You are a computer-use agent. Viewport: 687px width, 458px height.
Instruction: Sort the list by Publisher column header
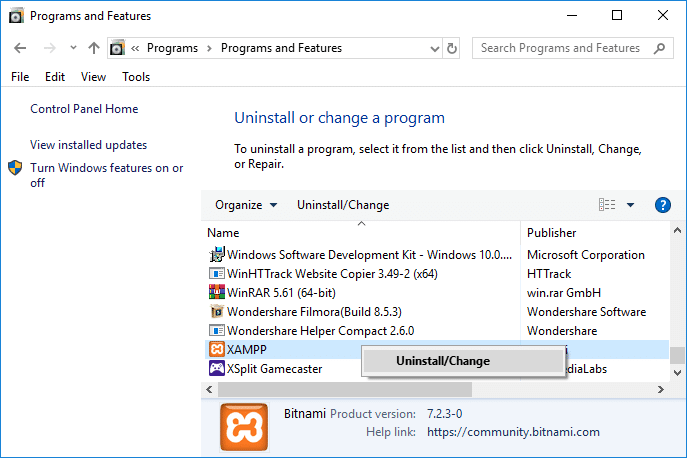[x=552, y=233]
